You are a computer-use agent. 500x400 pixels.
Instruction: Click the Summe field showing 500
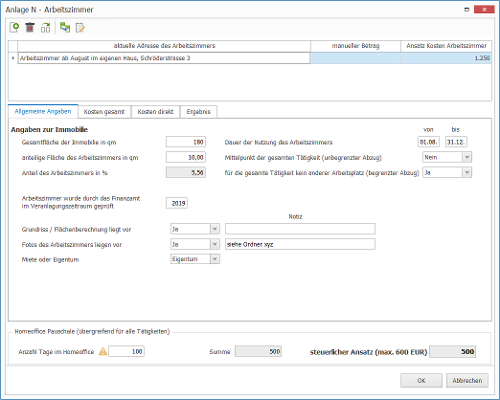click(258, 351)
